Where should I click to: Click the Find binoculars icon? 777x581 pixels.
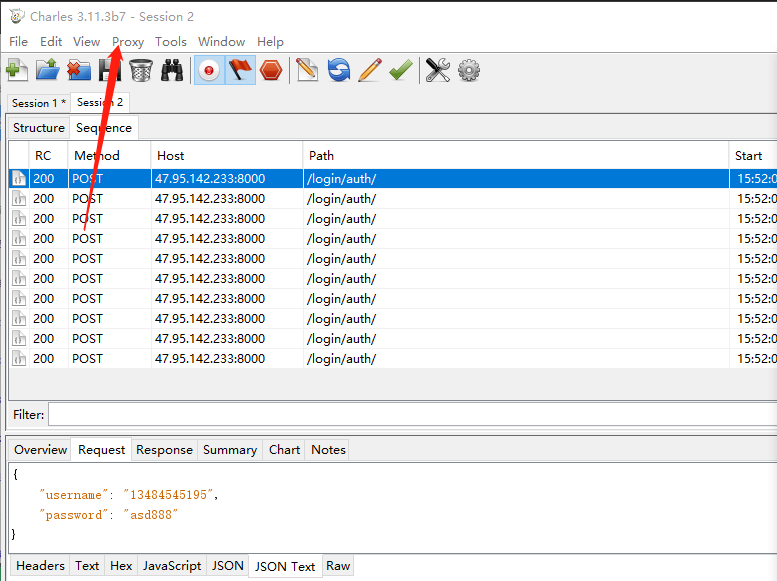point(172,70)
